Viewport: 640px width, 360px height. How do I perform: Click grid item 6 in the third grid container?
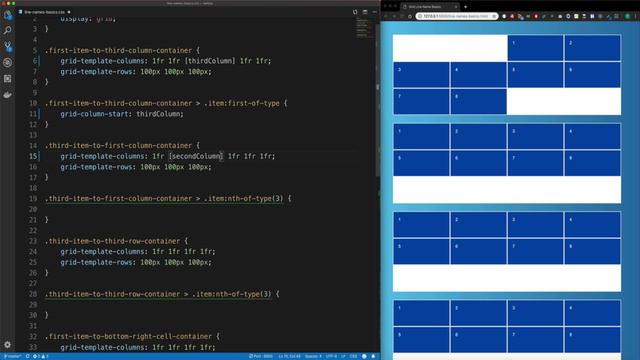[478, 251]
